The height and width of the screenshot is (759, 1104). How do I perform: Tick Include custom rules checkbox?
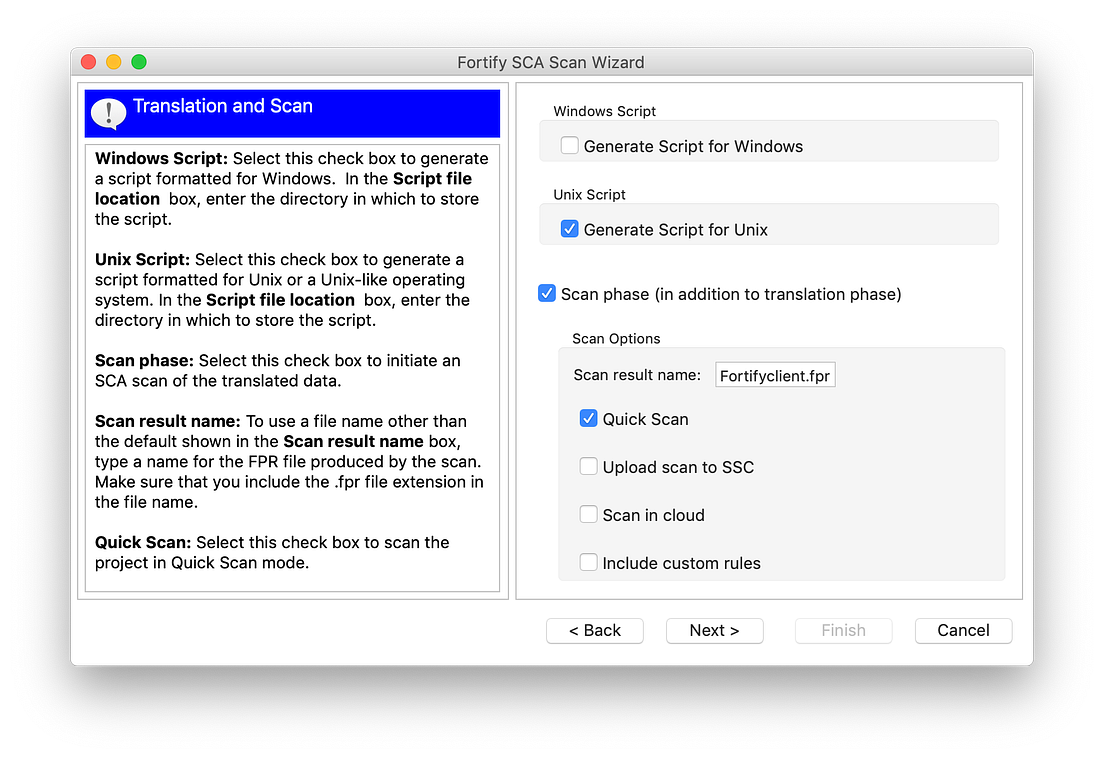pyautogui.click(x=588, y=562)
